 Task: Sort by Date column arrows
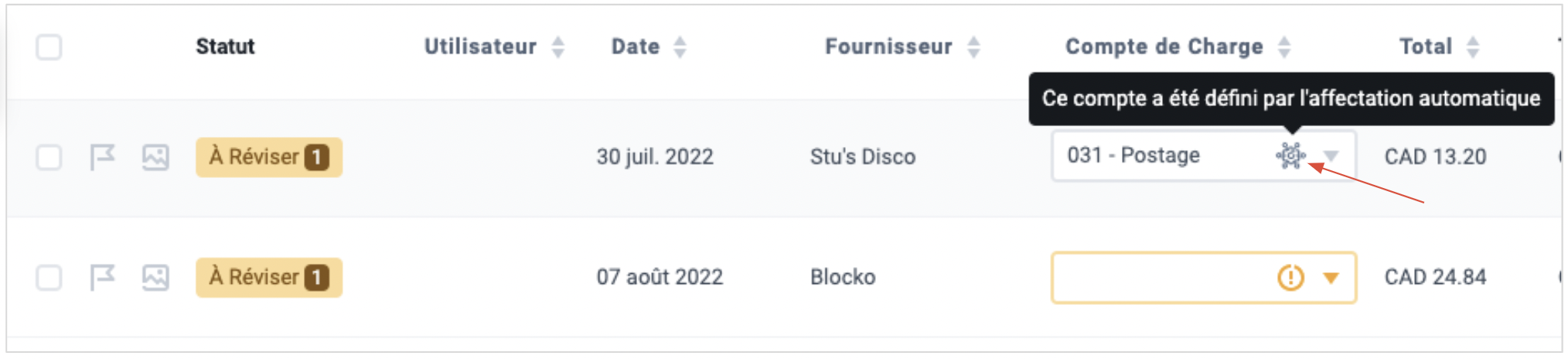pyautogui.click(x=680, y=47)
